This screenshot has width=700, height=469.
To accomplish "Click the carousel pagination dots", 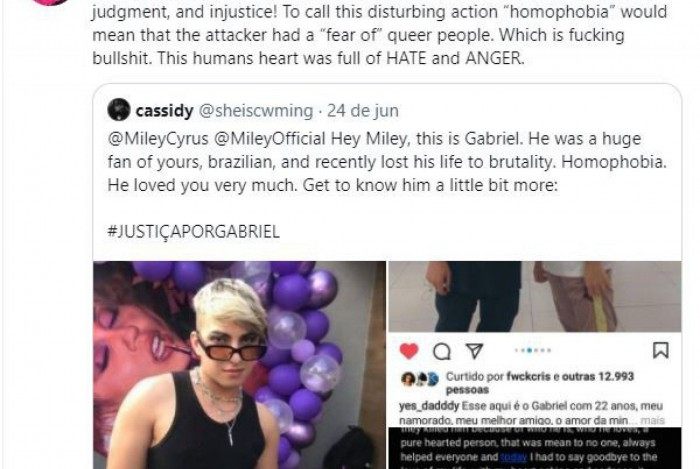I will (x=533, y=350).
